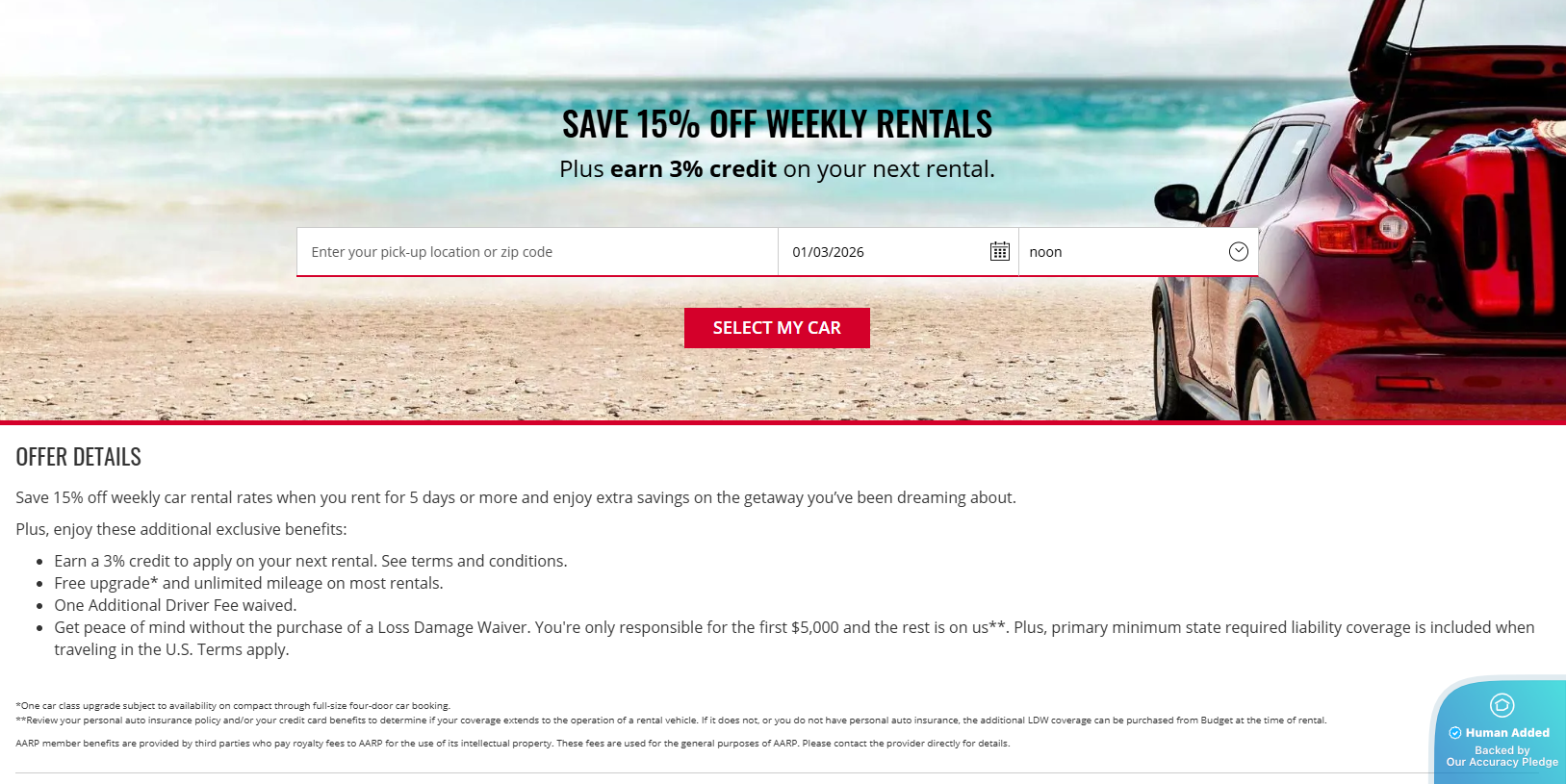This screenshot has height=784, width=1566.
Task: Click the SELECT MY CAR button
Action: [x=777, y=328]
